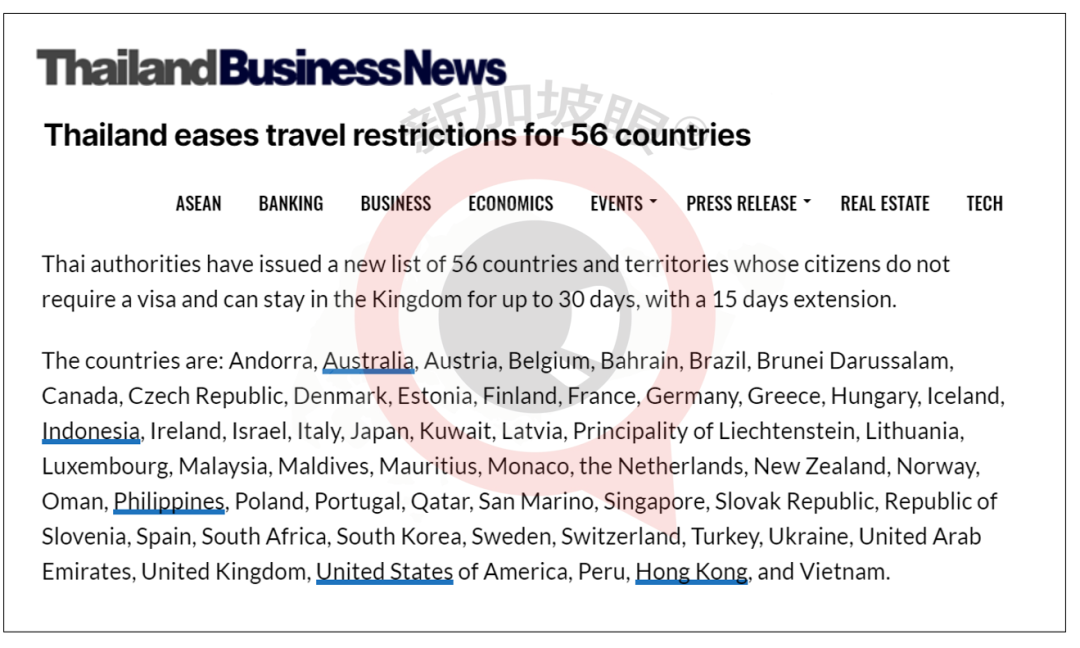Click the underlined Hong Kong text

691,572
